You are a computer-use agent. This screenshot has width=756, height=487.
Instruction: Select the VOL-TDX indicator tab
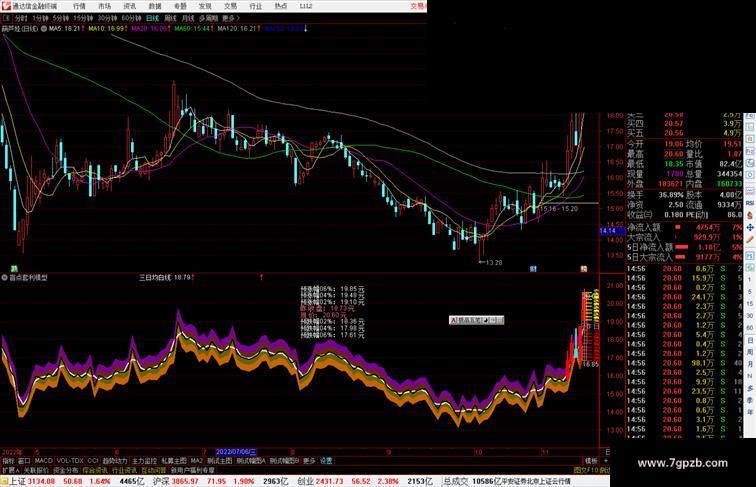coord(70,460)
